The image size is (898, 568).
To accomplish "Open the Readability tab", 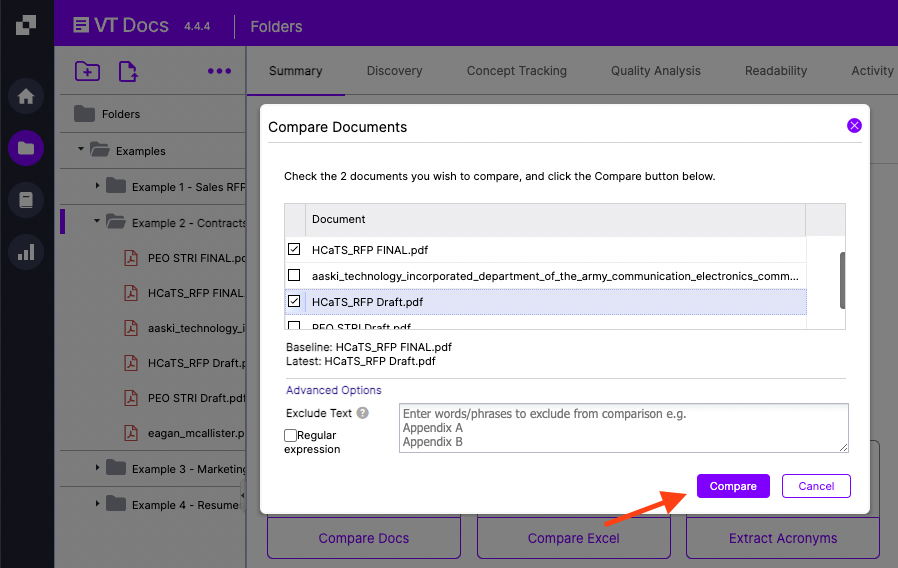I will click(x=775, y=71).
